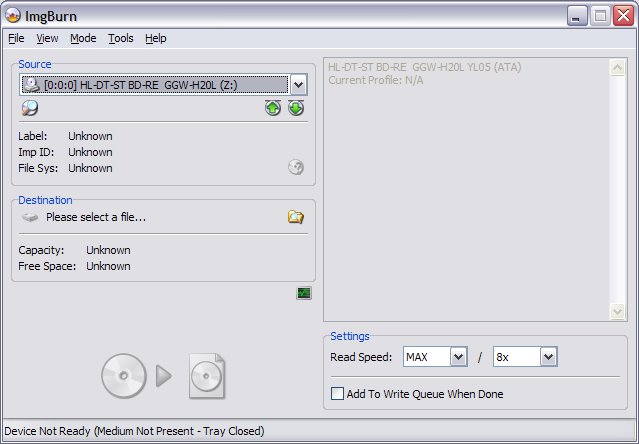The image size is (639, 444).
Task: Click the info panel scroll up arrow
Action: pyautogui.click(x=617, y=68)
